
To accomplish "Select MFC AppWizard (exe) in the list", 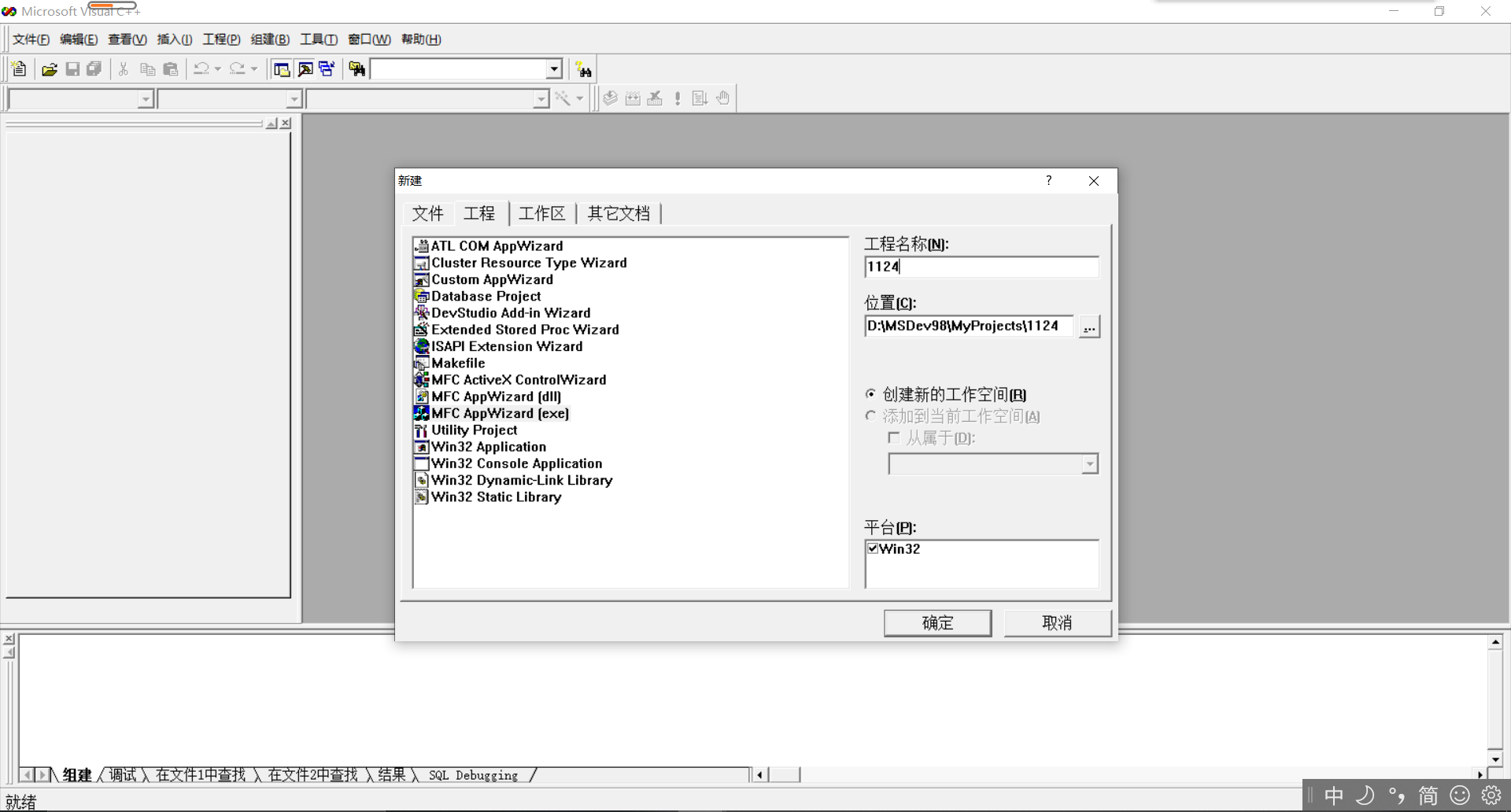I will click(499, 413).
